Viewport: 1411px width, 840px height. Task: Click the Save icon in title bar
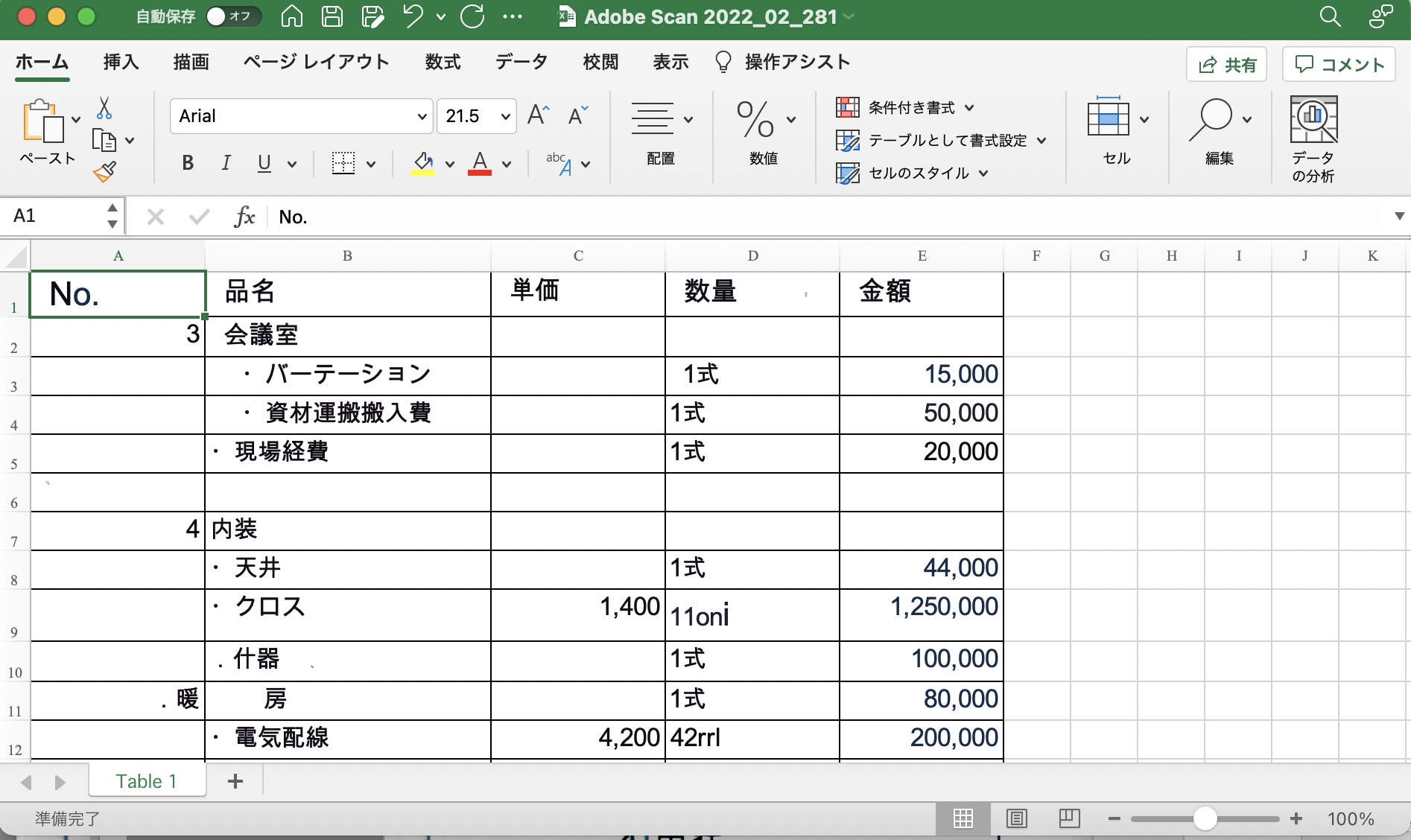coord(332,16)
